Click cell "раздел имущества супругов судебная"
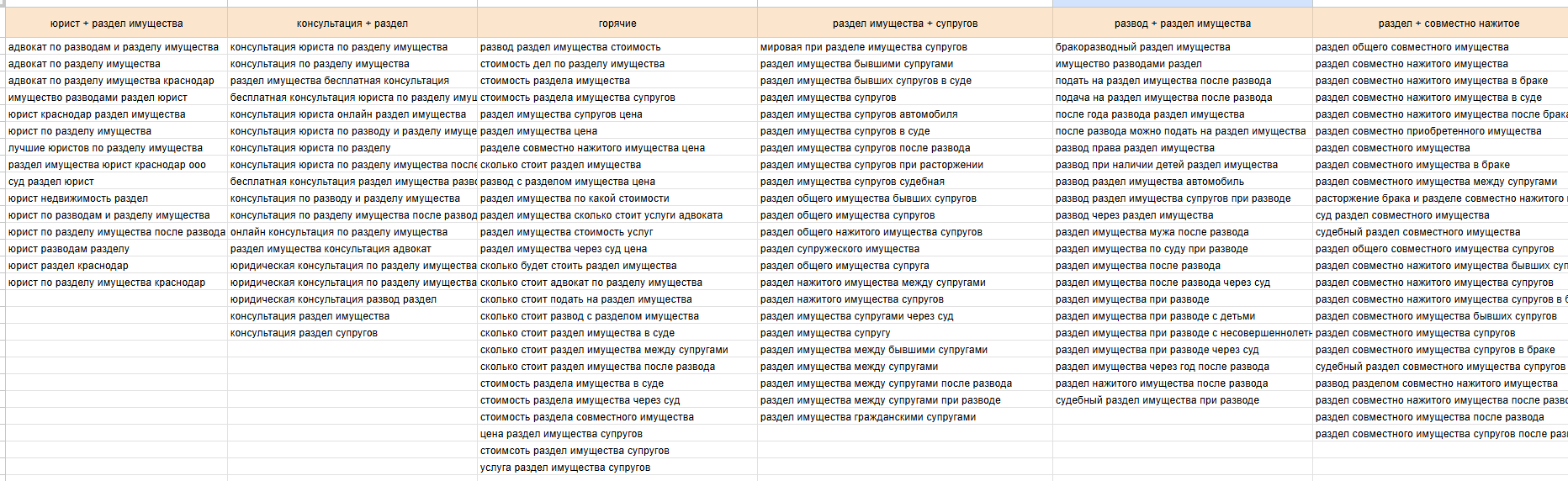 905,182
